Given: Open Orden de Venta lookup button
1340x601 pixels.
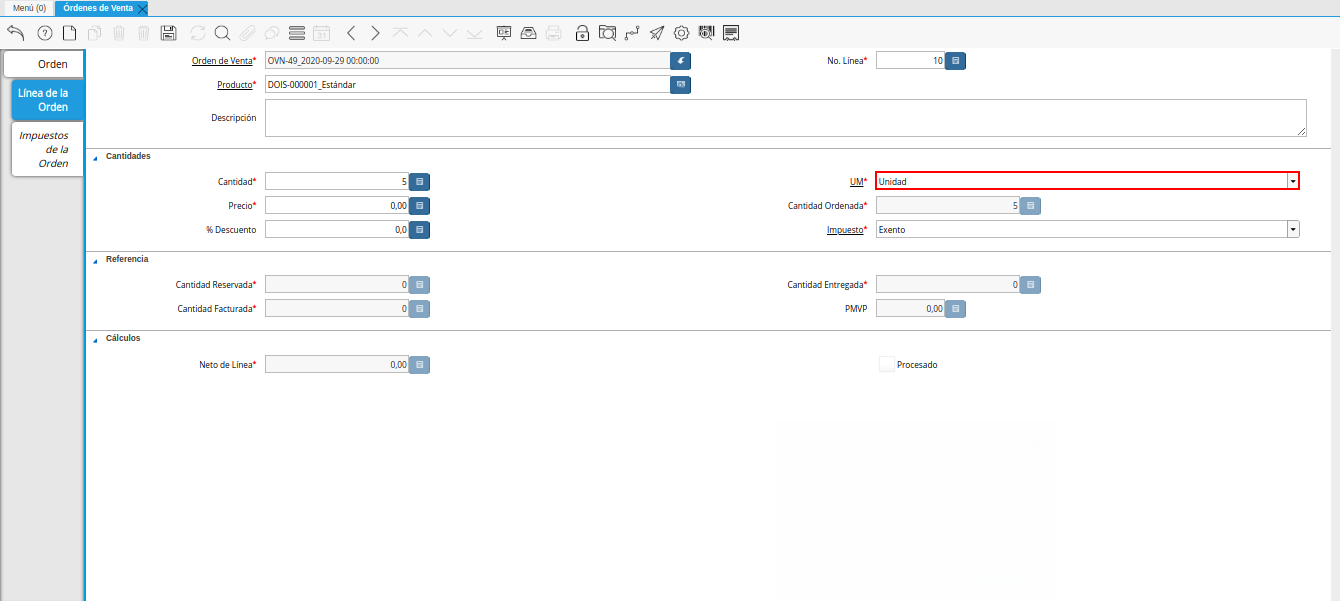Looking at the screenshot, I should click(x=681, y=61).
